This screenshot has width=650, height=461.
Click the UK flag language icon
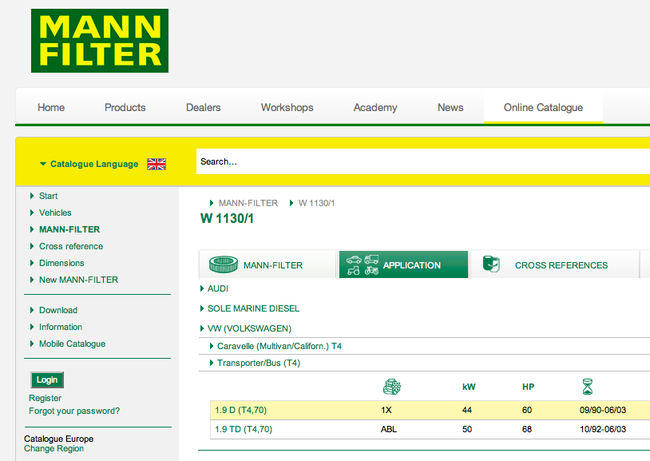click(x=156, y=164)
